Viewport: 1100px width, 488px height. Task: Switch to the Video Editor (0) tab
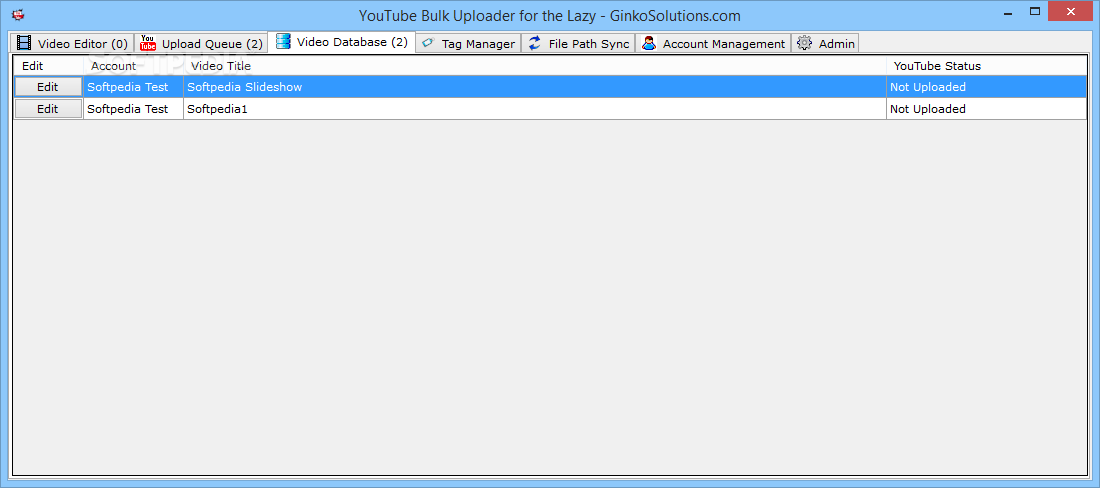pyautogui.click(x=72, y=43)
